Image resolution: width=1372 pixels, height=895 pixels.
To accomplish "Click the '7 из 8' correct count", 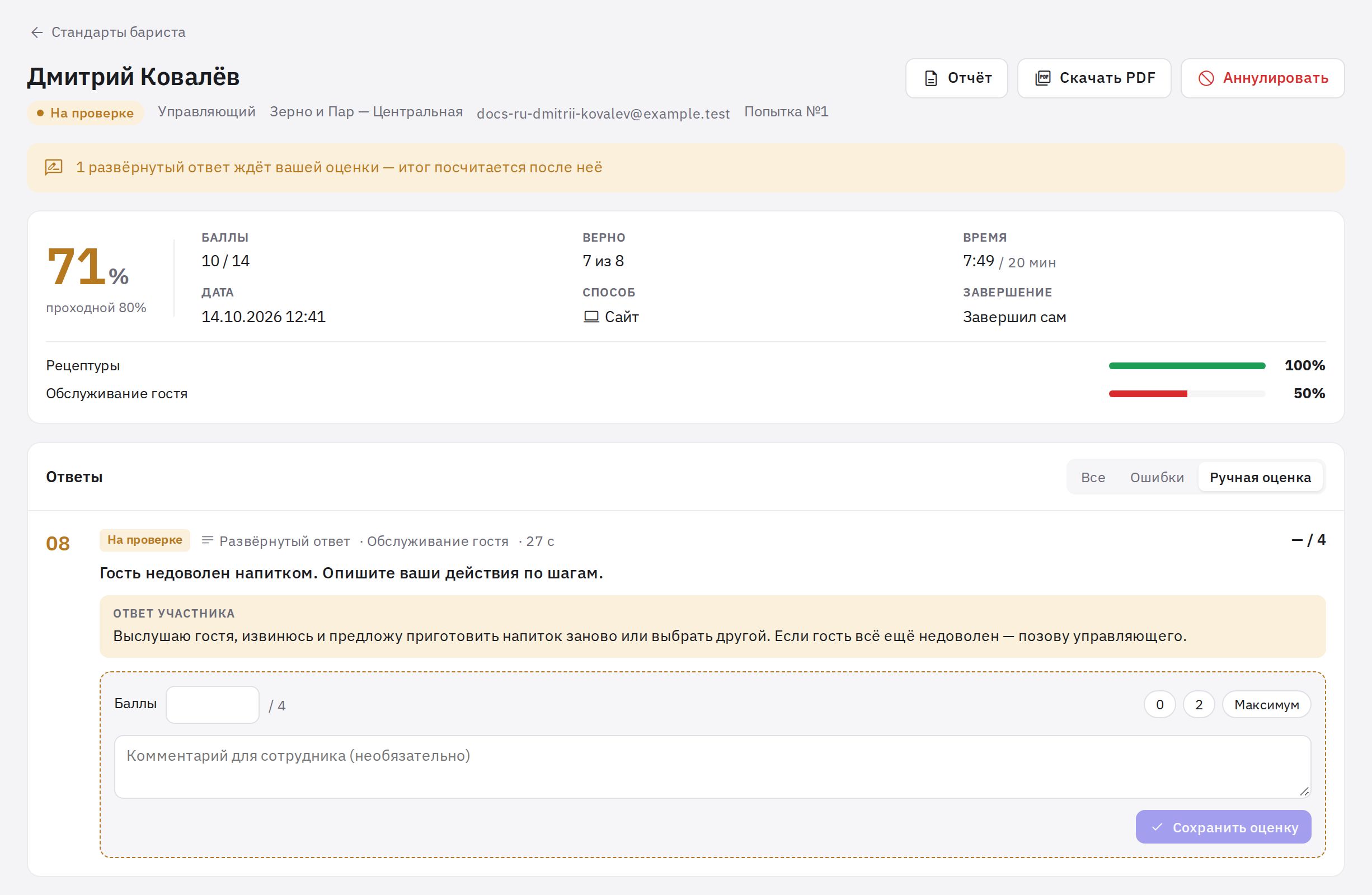I will coord(603,261).
